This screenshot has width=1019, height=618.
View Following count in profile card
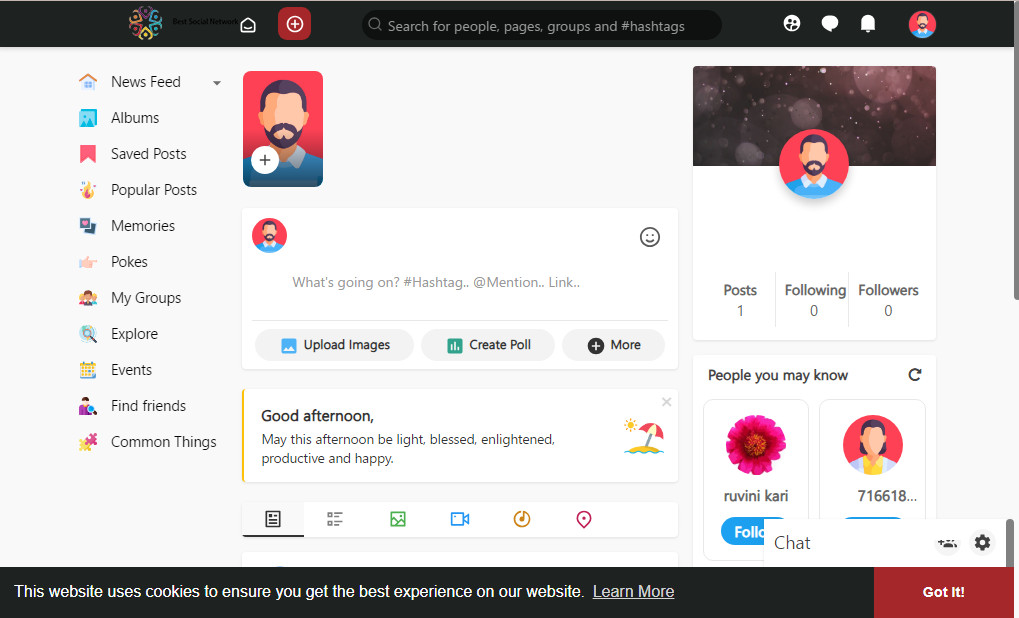[815, 300]
